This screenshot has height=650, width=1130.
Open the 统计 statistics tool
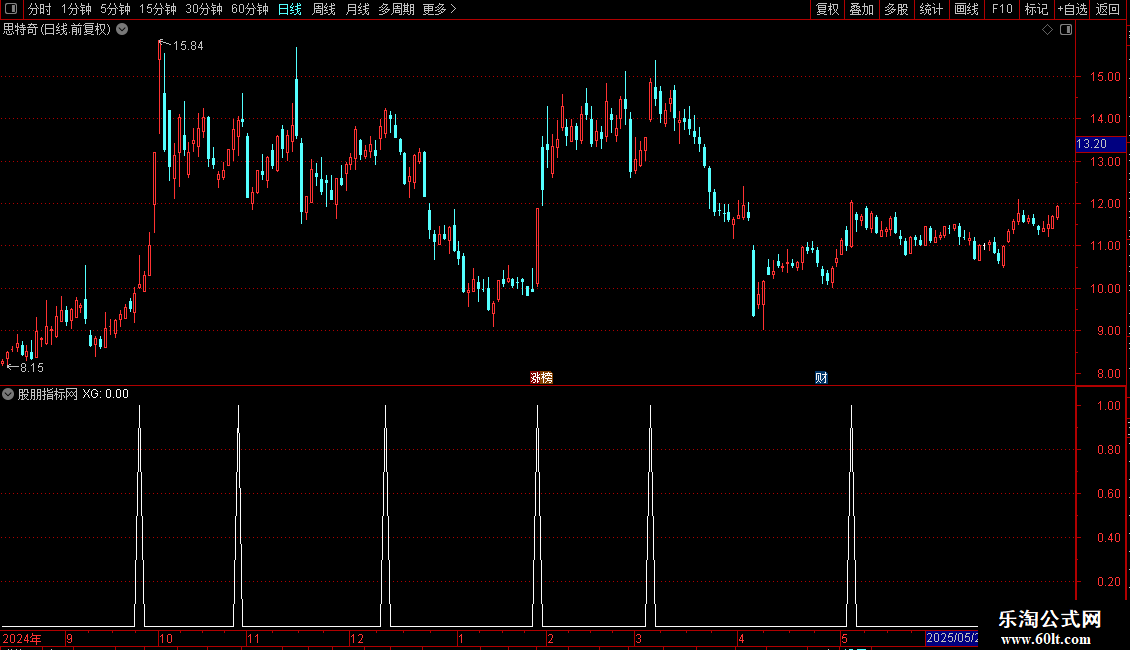click(x=931, y=9)
